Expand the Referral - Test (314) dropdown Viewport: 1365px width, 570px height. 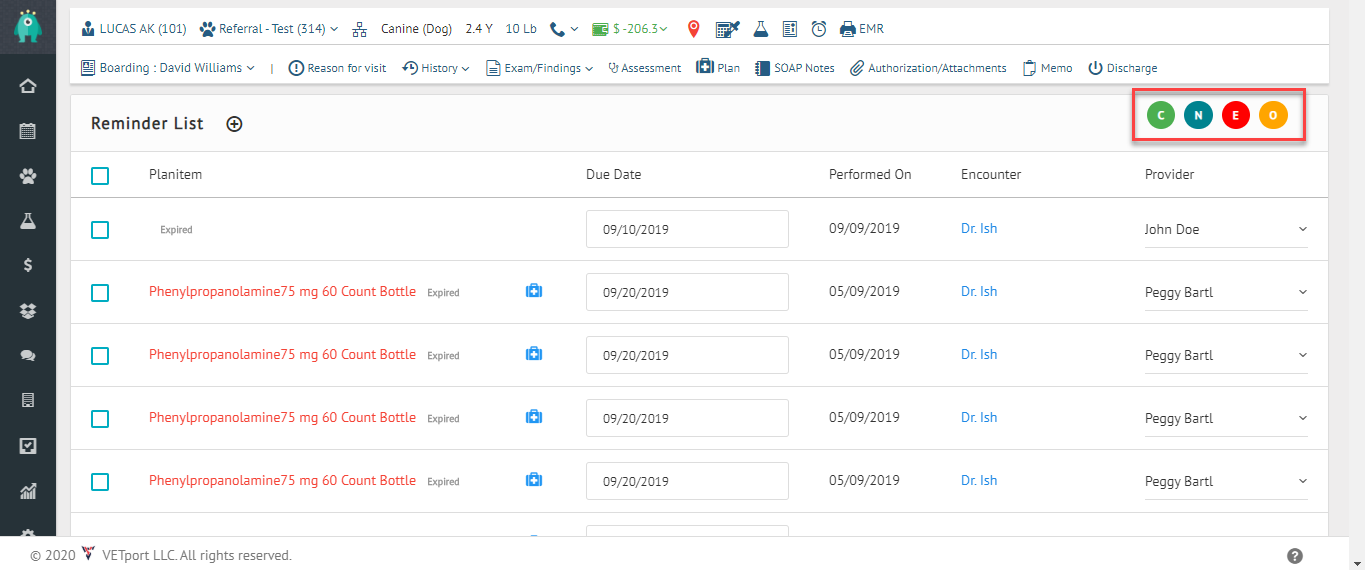269,29
